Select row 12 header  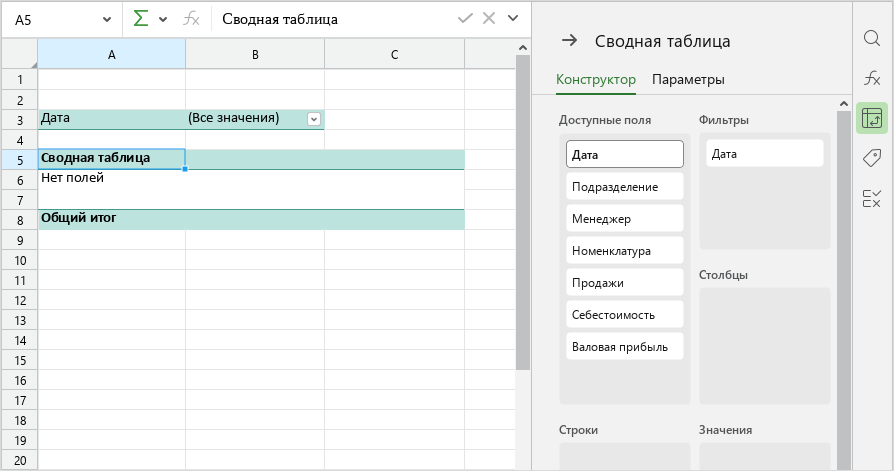click(20, 301)
